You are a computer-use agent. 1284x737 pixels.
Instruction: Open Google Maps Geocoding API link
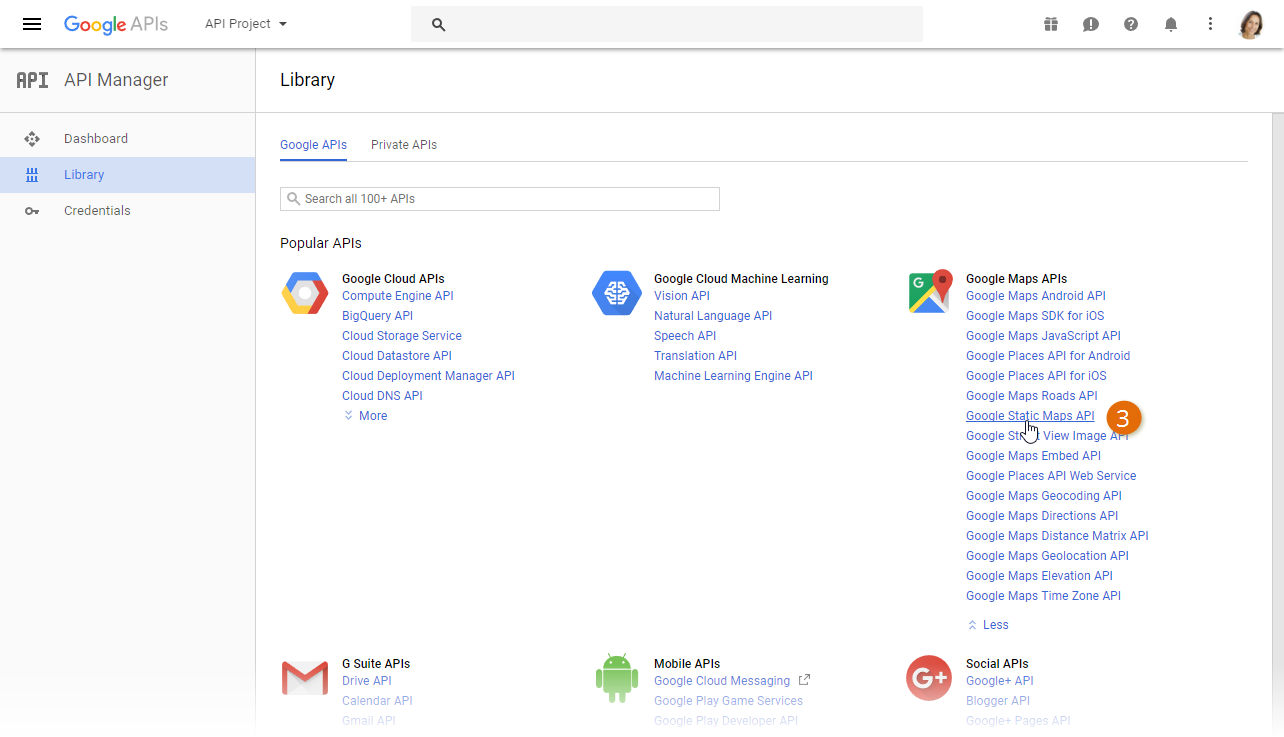tap(1044, 496)
